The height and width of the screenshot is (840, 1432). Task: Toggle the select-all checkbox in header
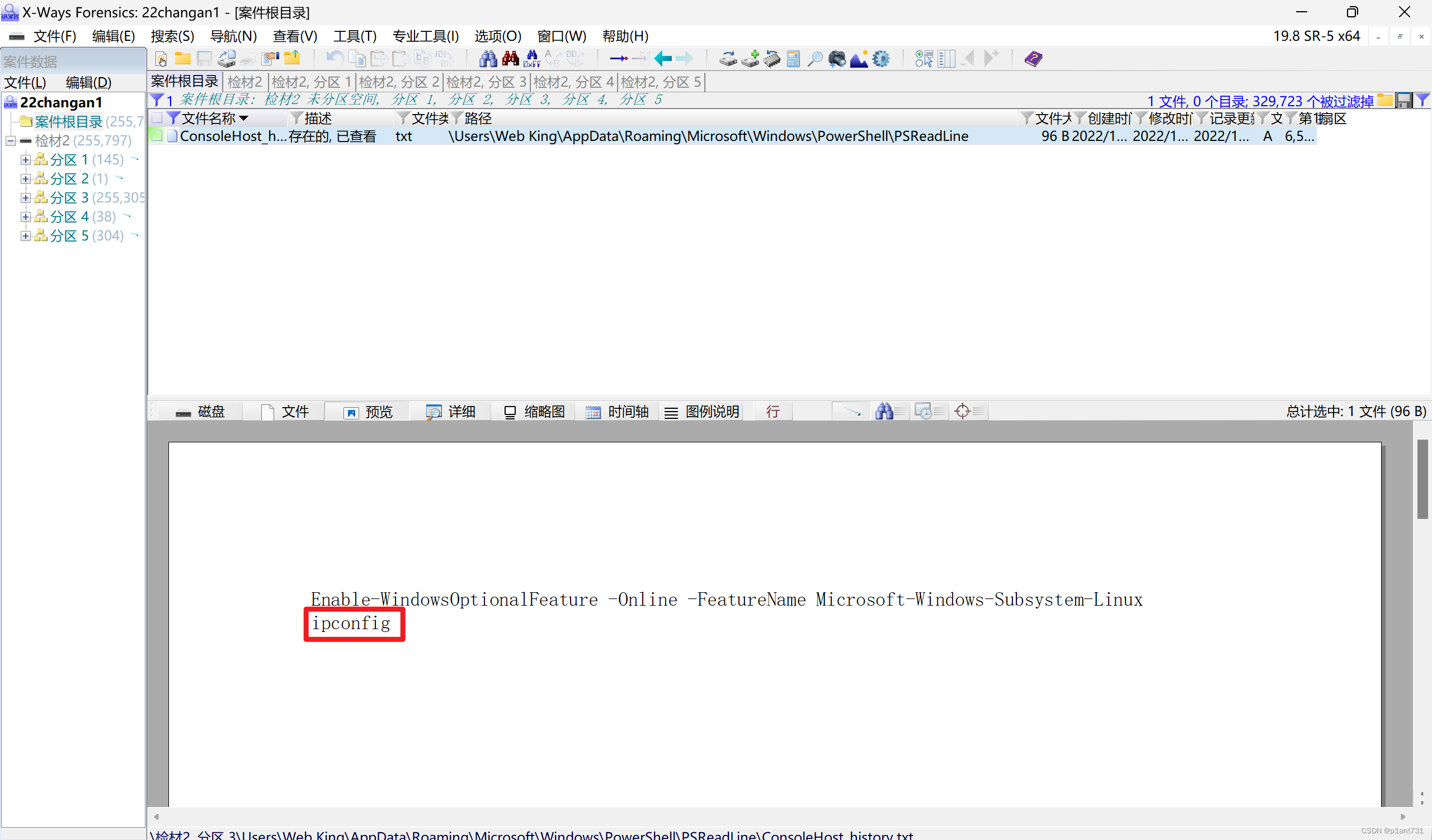157,118
